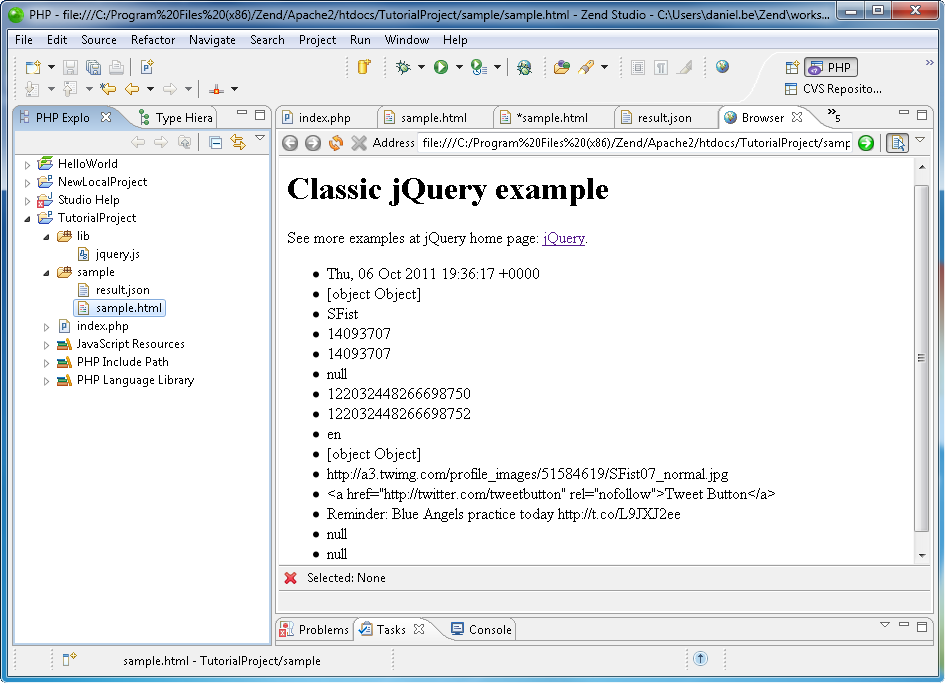
Task: Click the web debug globe-bug icon
Action: pos(524,67)
